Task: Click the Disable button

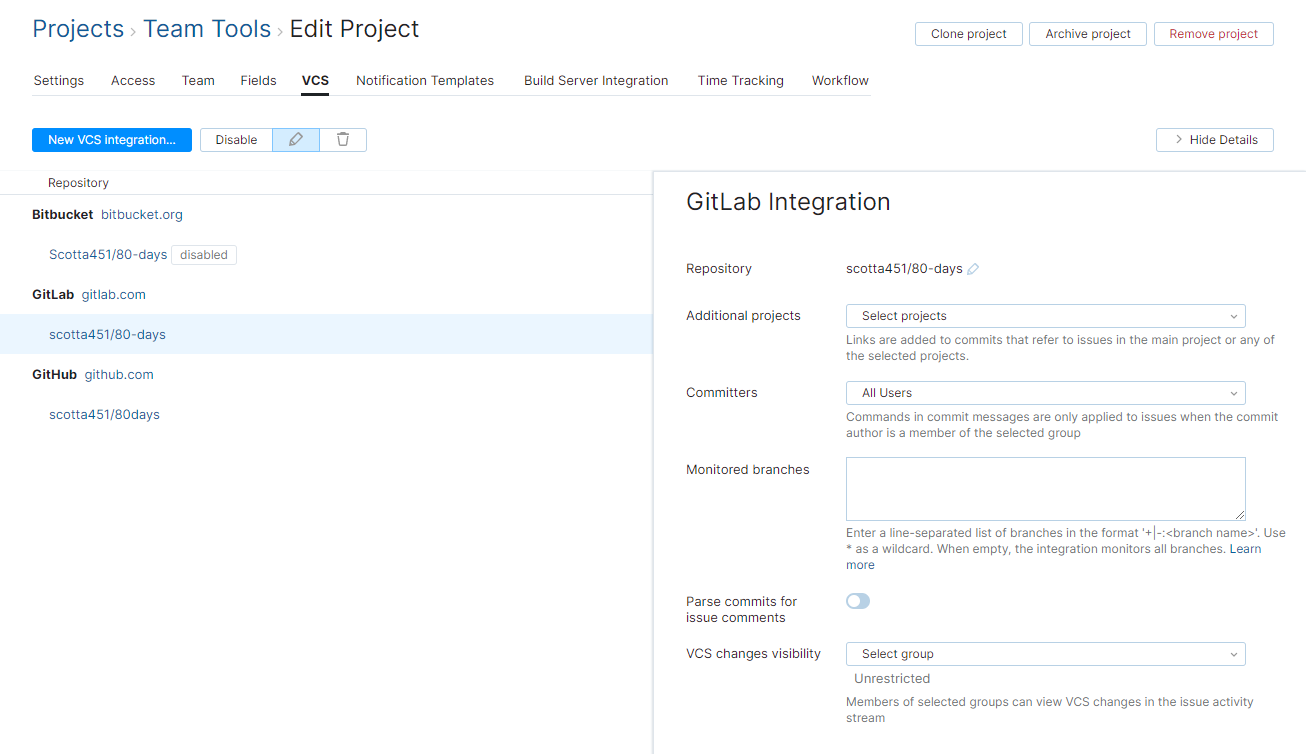Action: [235, 139]
